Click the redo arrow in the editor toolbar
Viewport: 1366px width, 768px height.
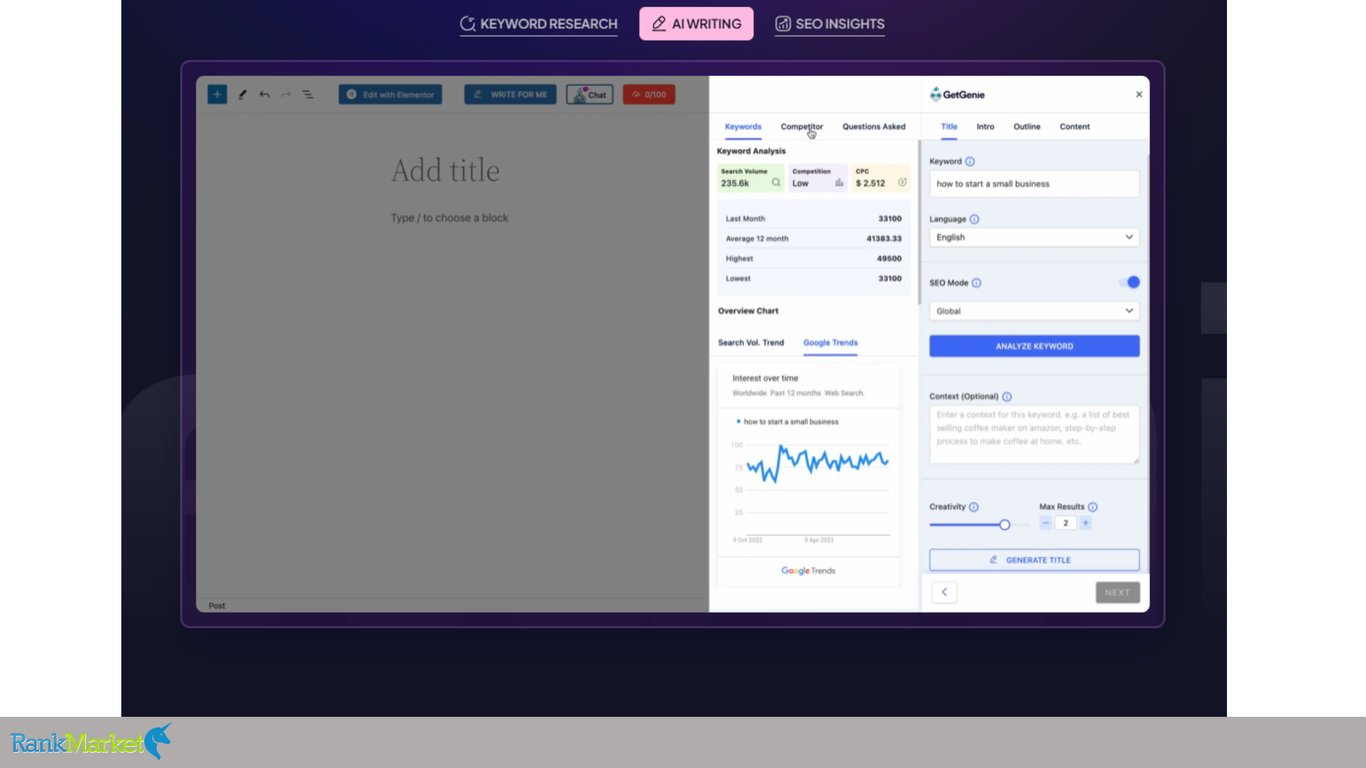pos(286,95)
